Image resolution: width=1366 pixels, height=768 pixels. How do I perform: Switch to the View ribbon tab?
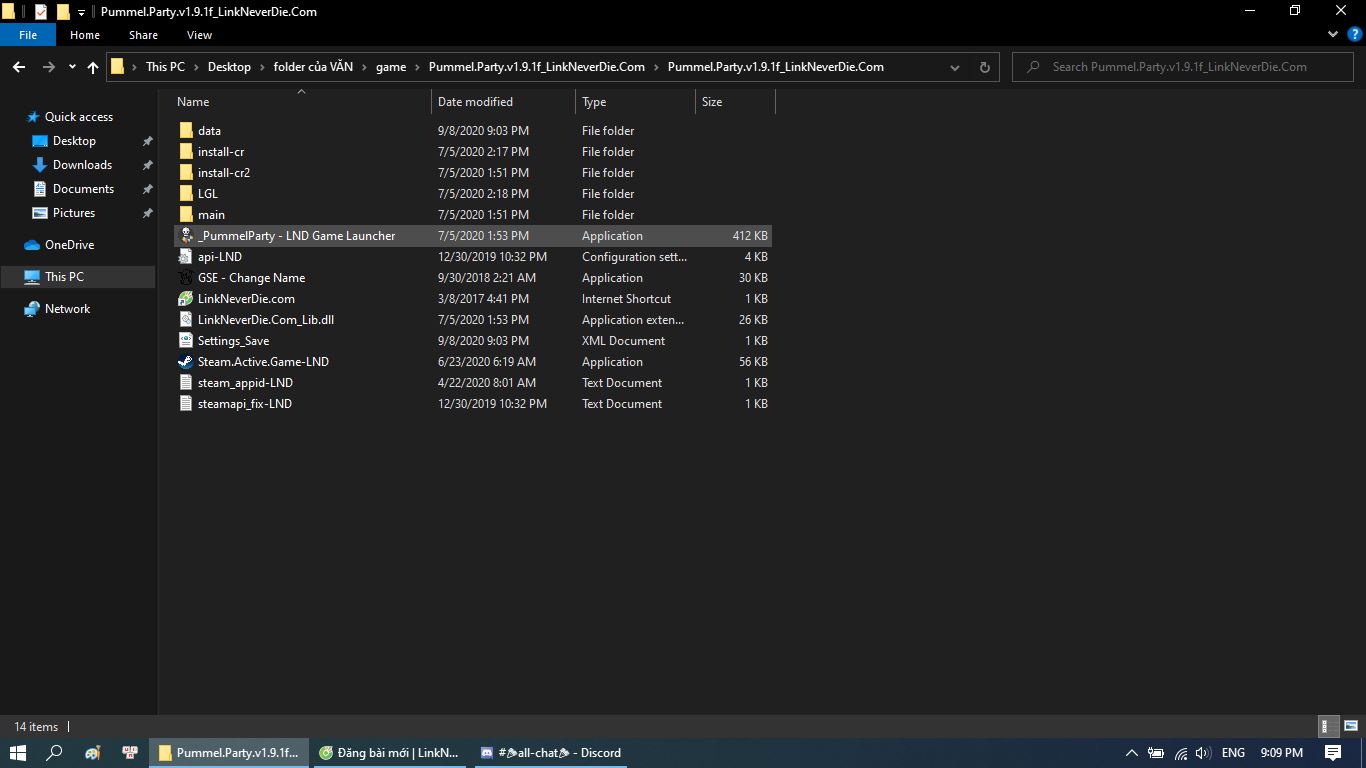[199, 35]
